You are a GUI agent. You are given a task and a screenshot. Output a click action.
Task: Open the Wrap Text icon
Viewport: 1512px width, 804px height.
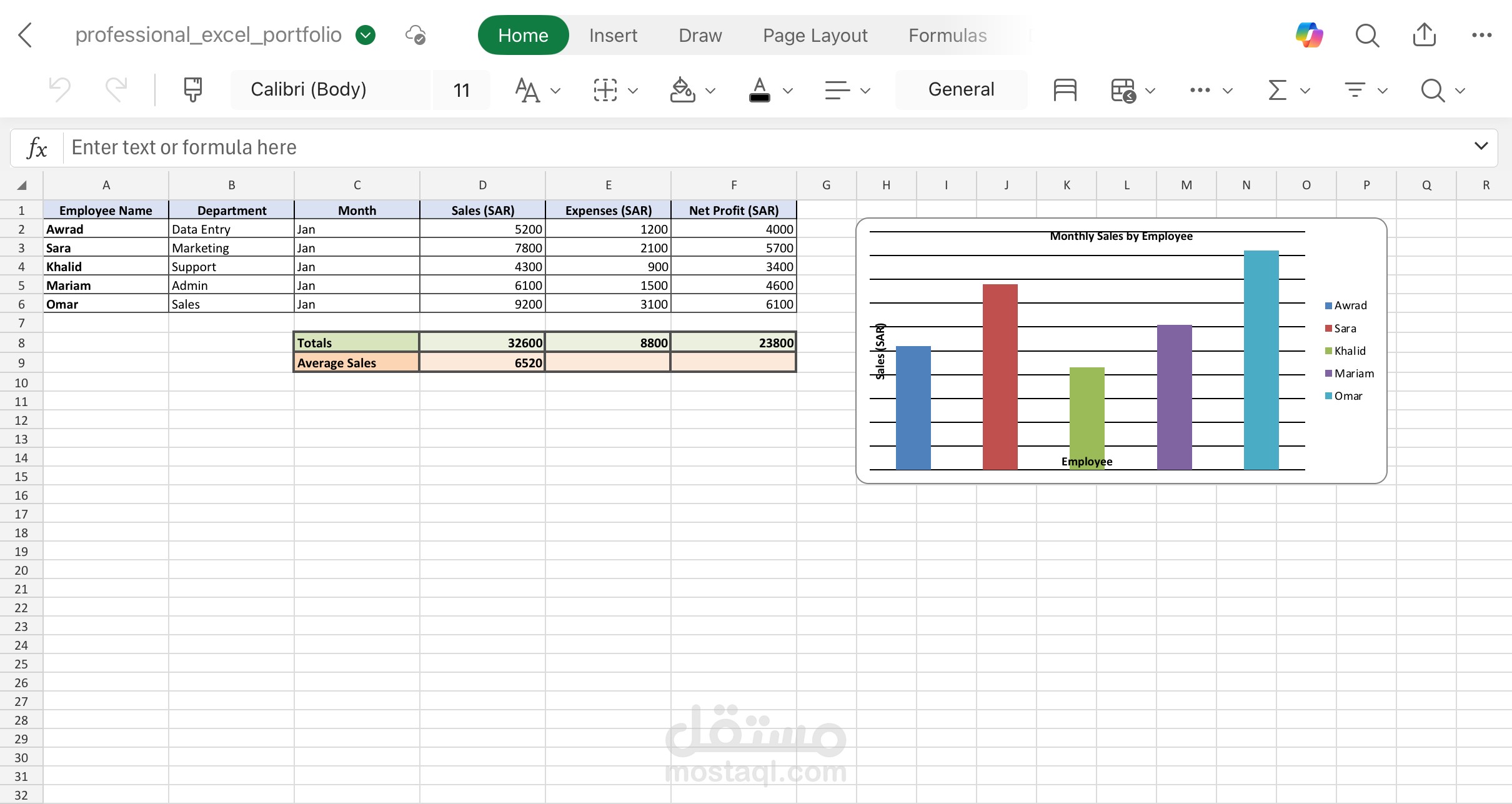[x=1064, y=89]
